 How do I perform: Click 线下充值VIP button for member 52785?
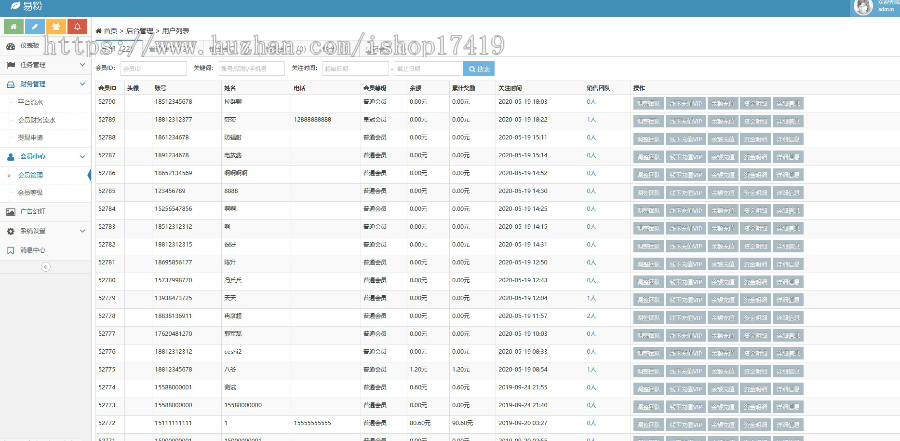coord(685,192)
